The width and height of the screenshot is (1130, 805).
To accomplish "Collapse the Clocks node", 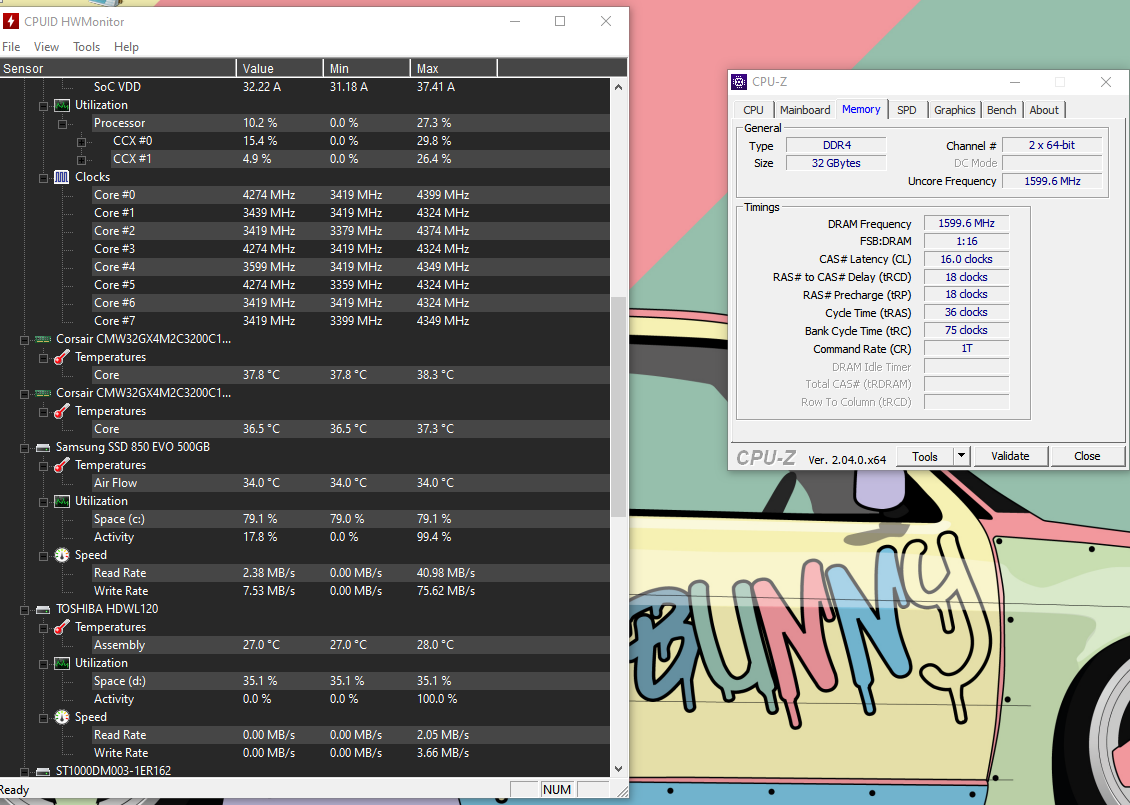I will (x=43, y=178).
